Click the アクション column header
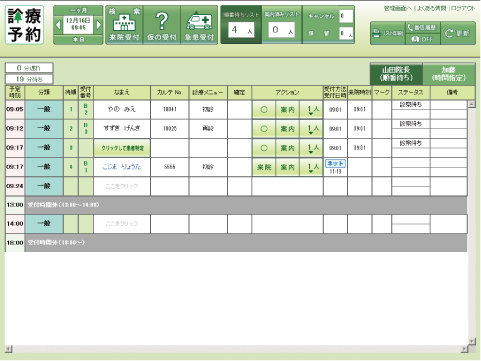 tap(287, 92)
